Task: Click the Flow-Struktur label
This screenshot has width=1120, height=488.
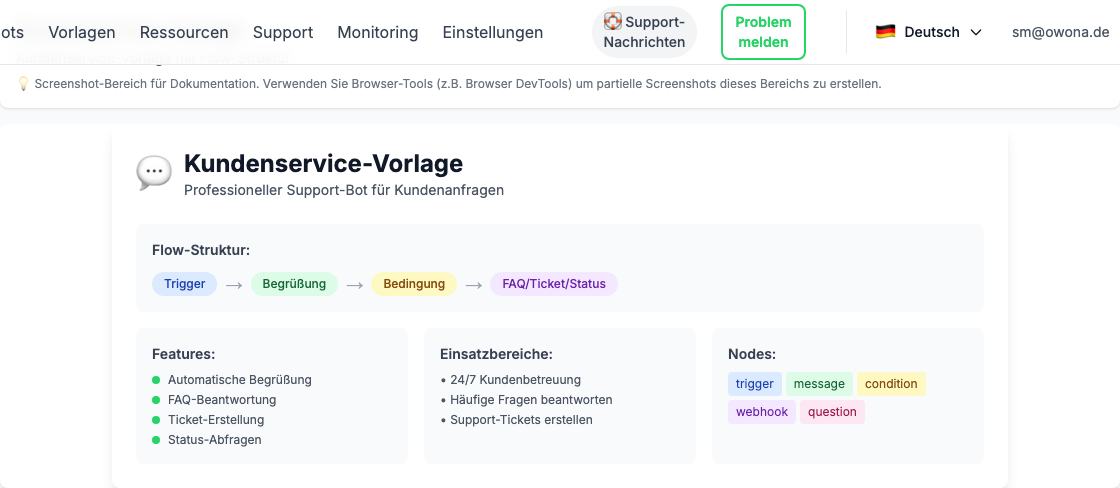Action: coord(201,249)
